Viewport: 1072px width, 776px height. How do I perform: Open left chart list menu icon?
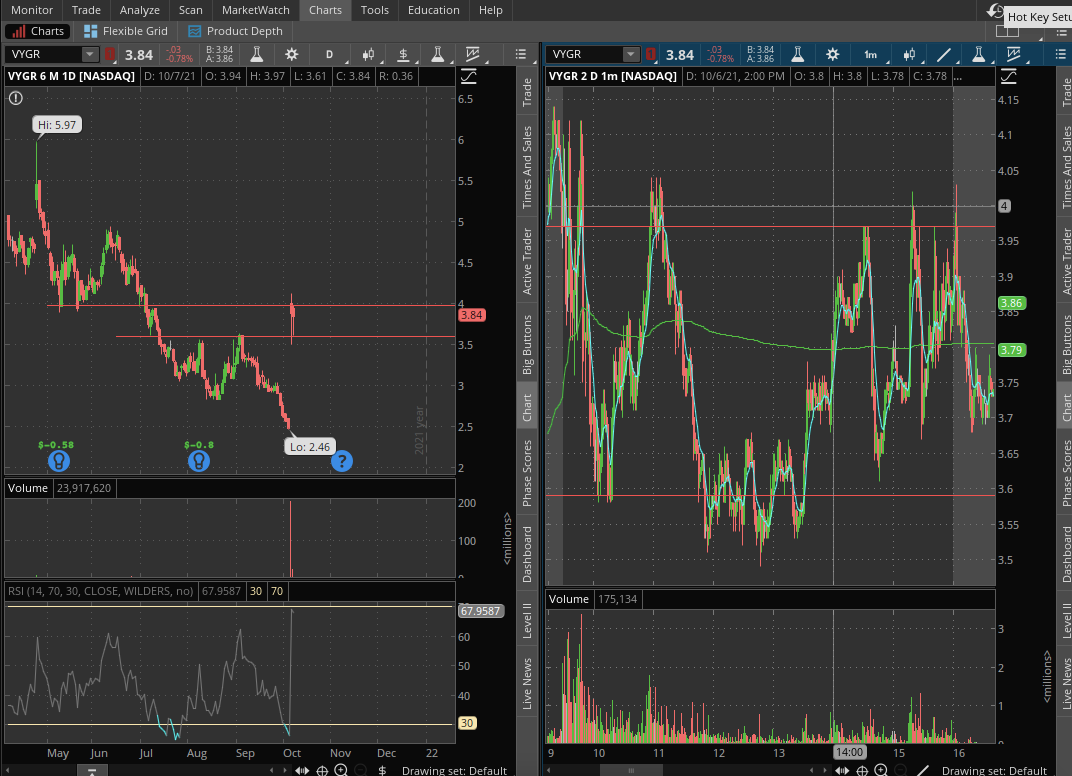coord(521,54)
